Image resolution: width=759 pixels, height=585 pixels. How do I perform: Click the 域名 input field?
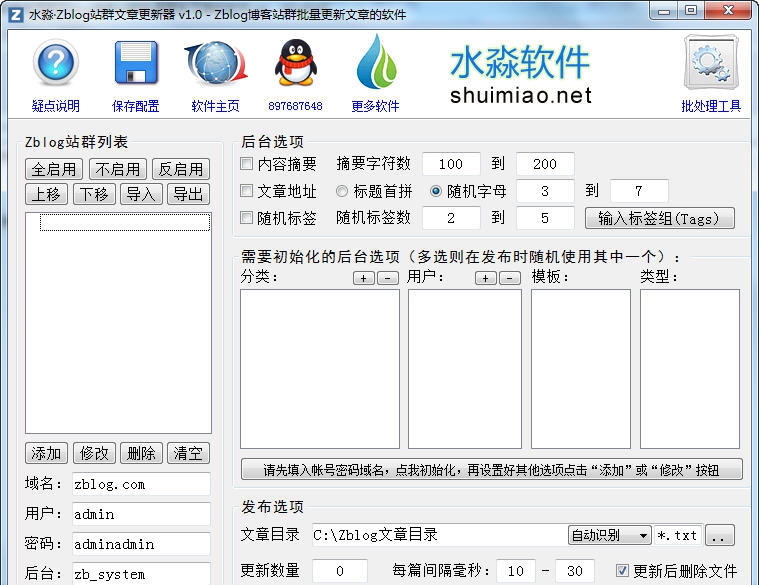click(141, 484)
